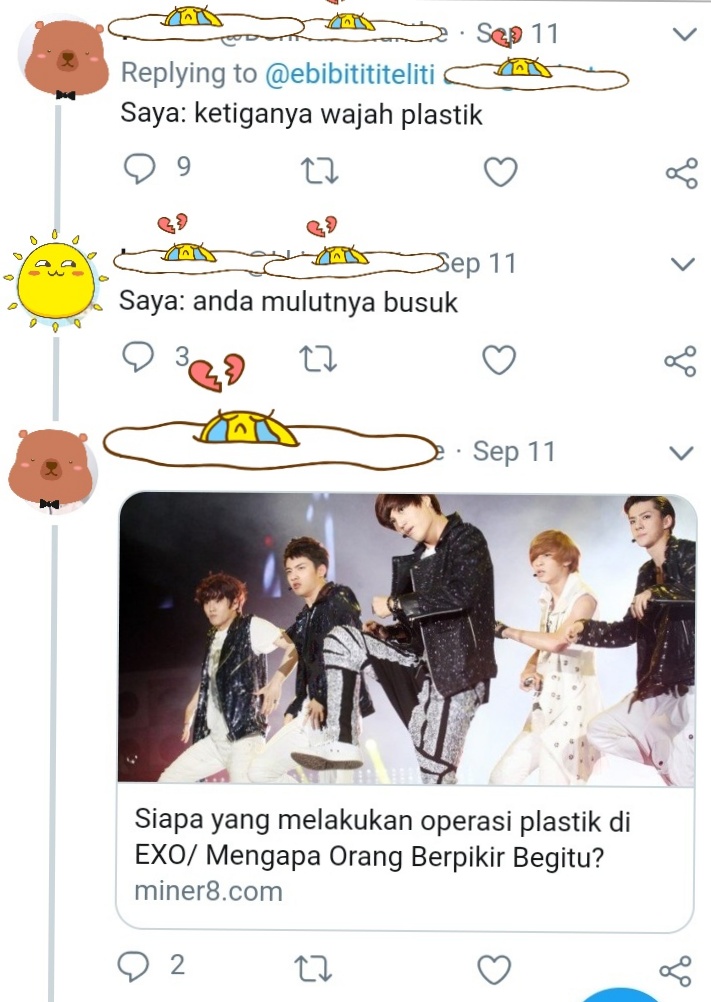Like the 'ketiganya wajah plastik' tweet
711x1002 pixels.
(x=500, y=172)
